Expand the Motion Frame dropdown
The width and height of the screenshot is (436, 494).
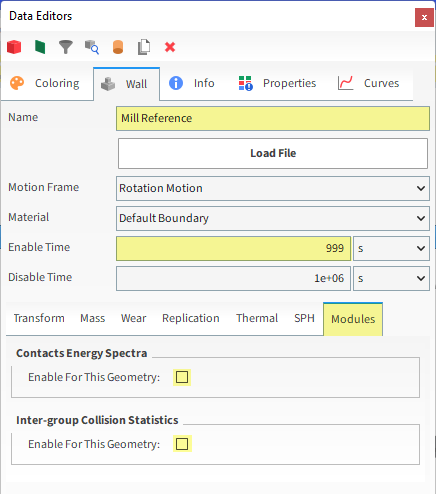coord(273,188)
